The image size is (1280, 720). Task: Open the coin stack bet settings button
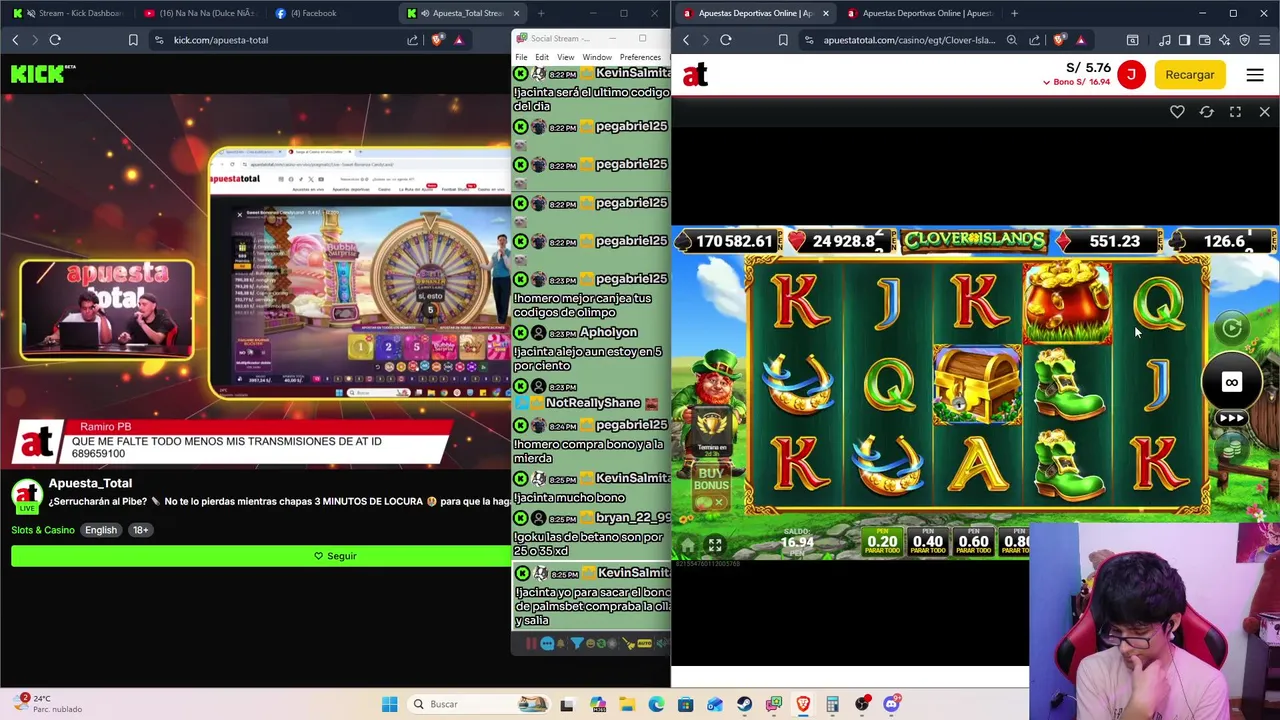coord(1232,449)
